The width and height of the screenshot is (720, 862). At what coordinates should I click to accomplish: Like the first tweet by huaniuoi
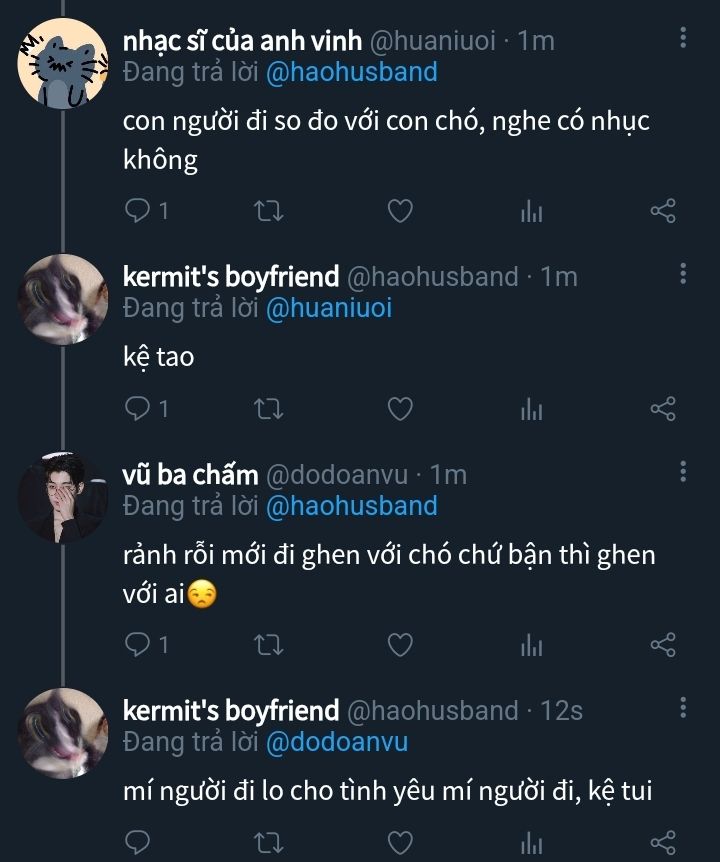(400, 211)
